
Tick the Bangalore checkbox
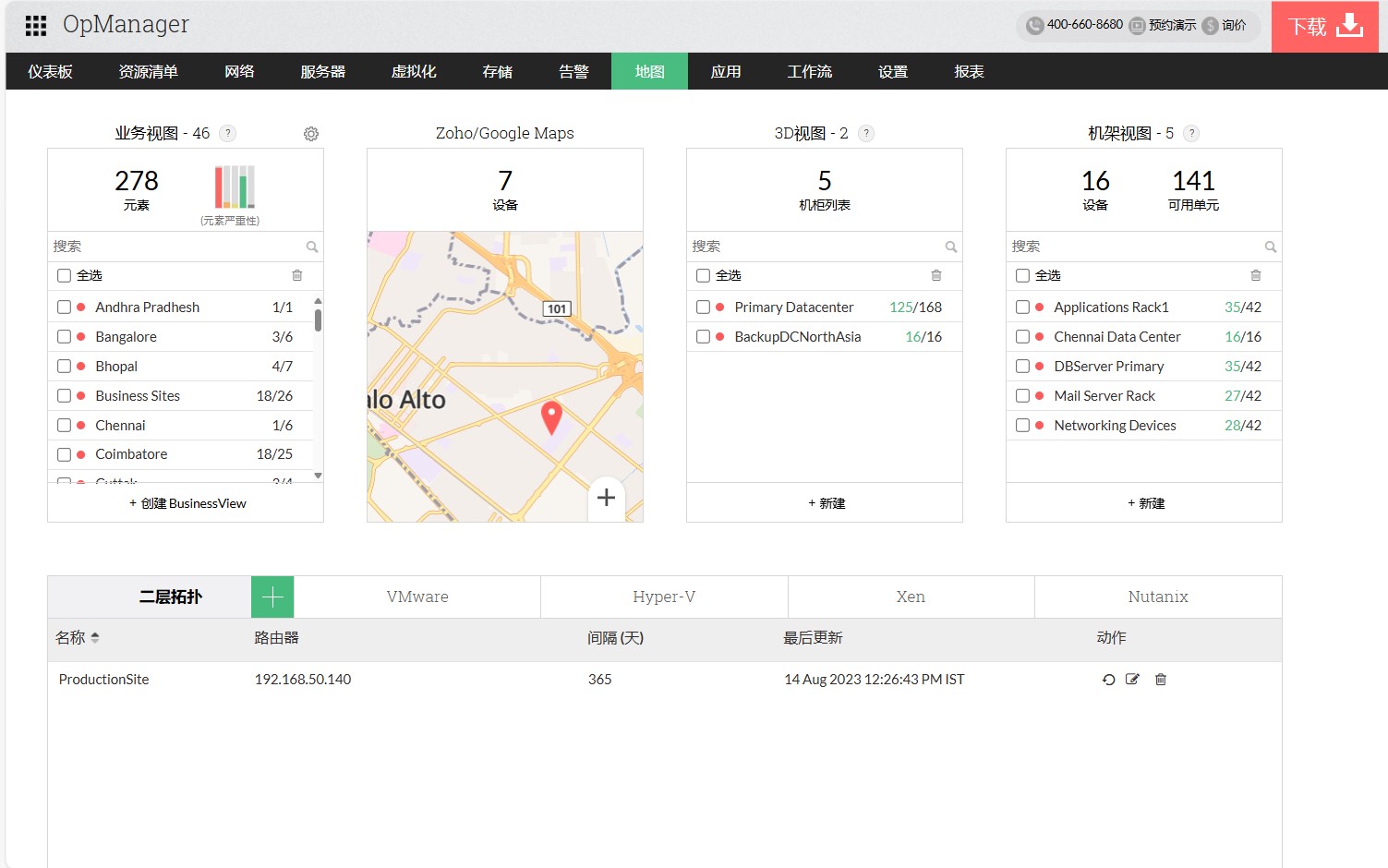pyautogui.click(x=65, y=337)
